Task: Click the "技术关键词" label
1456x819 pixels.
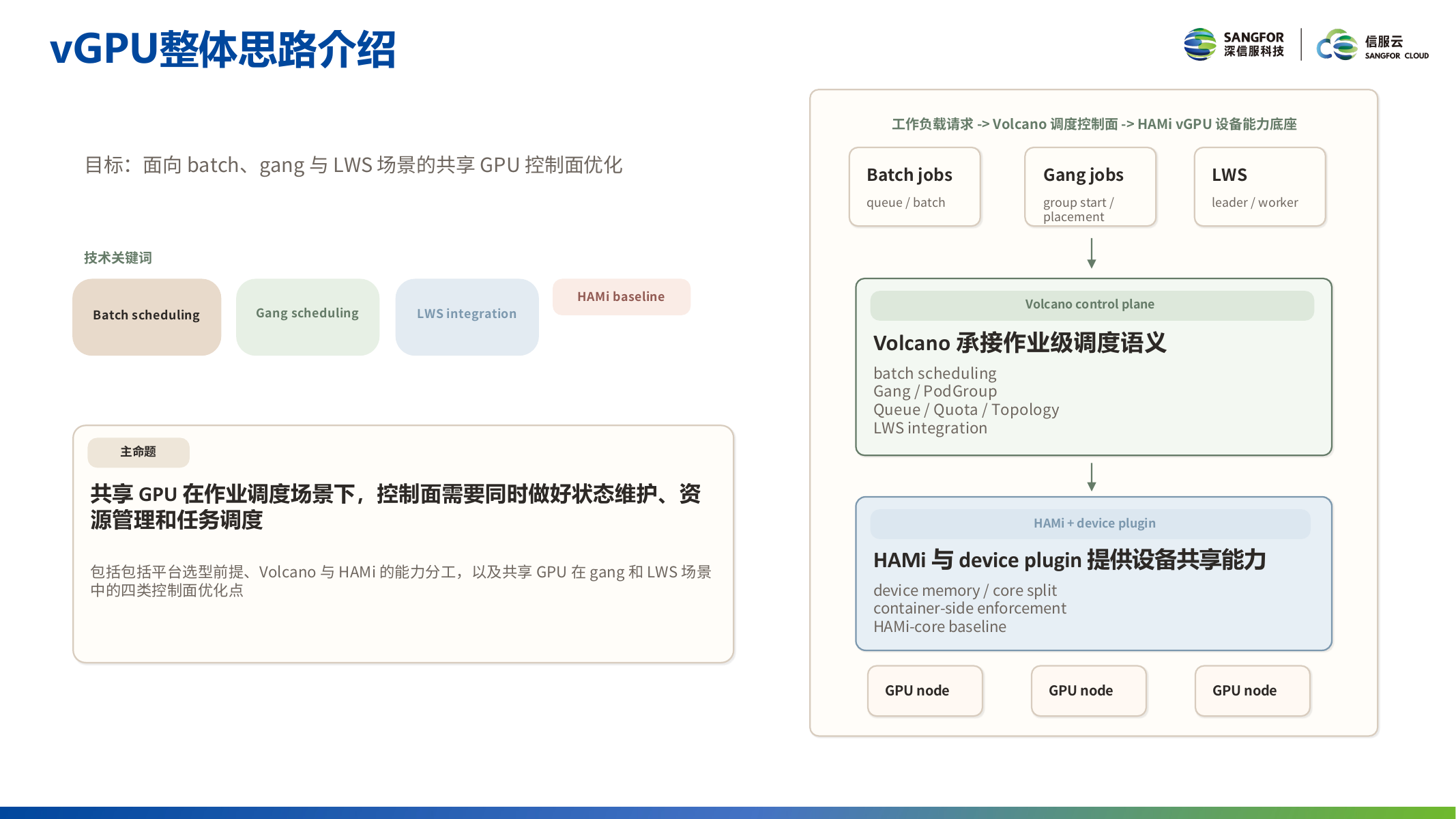Action: pos(118,258)
